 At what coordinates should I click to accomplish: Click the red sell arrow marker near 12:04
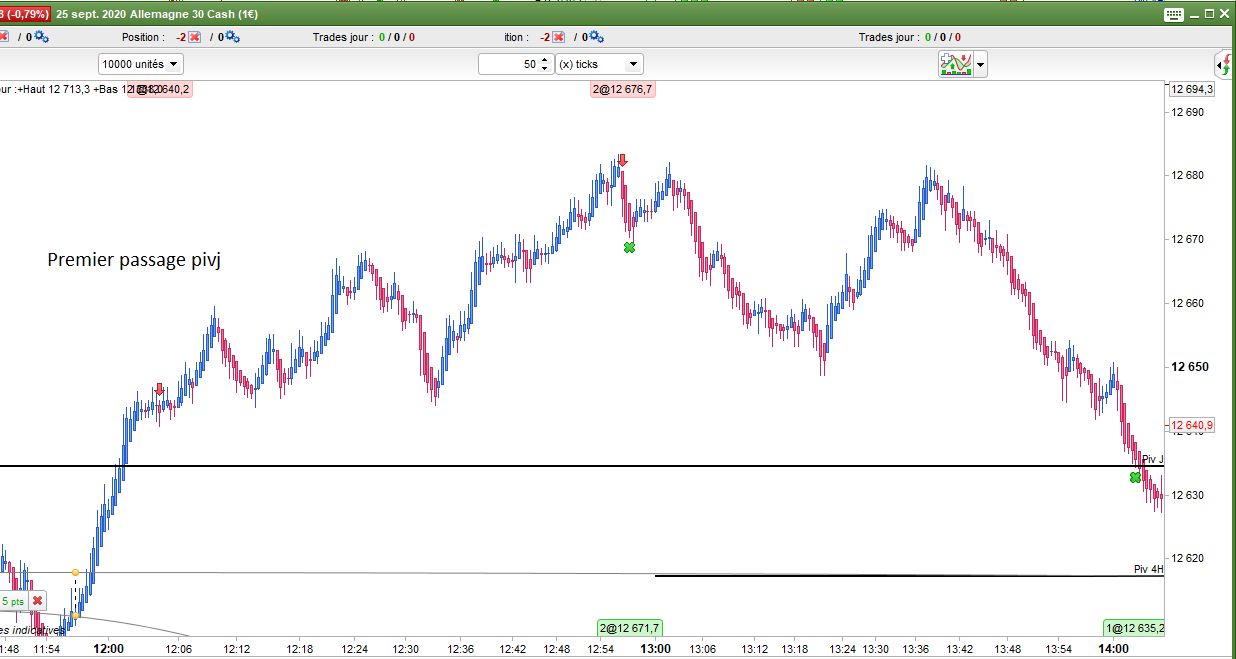click(x=159, y=389)
